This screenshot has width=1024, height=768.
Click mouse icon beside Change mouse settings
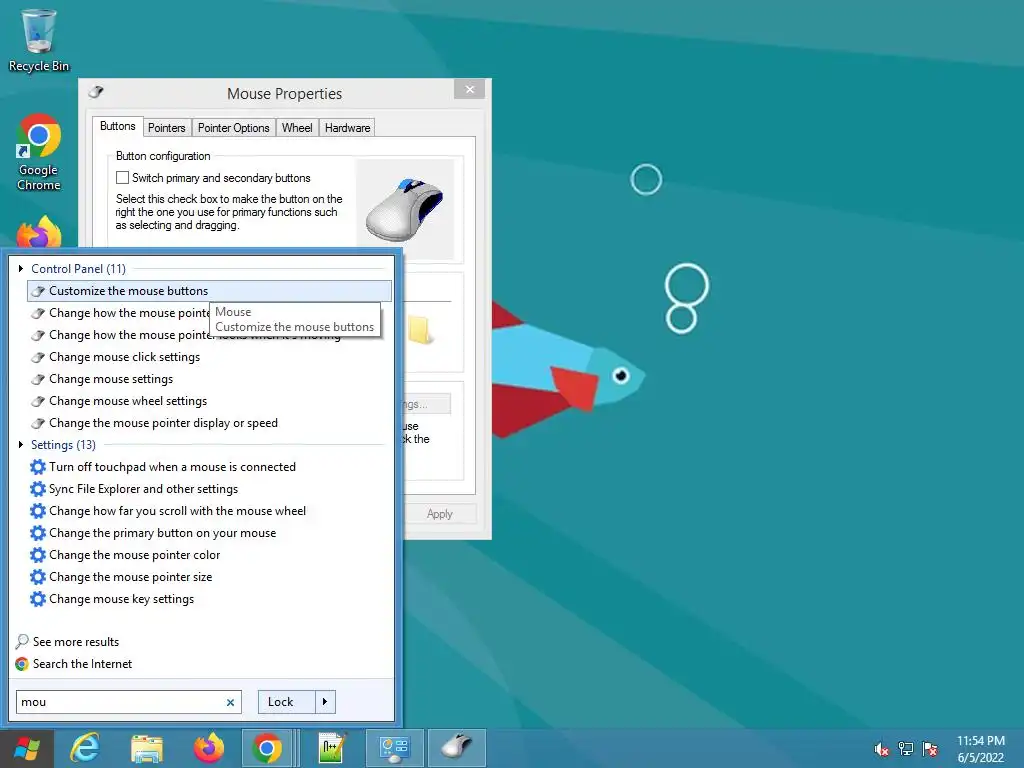click(39, 379)
